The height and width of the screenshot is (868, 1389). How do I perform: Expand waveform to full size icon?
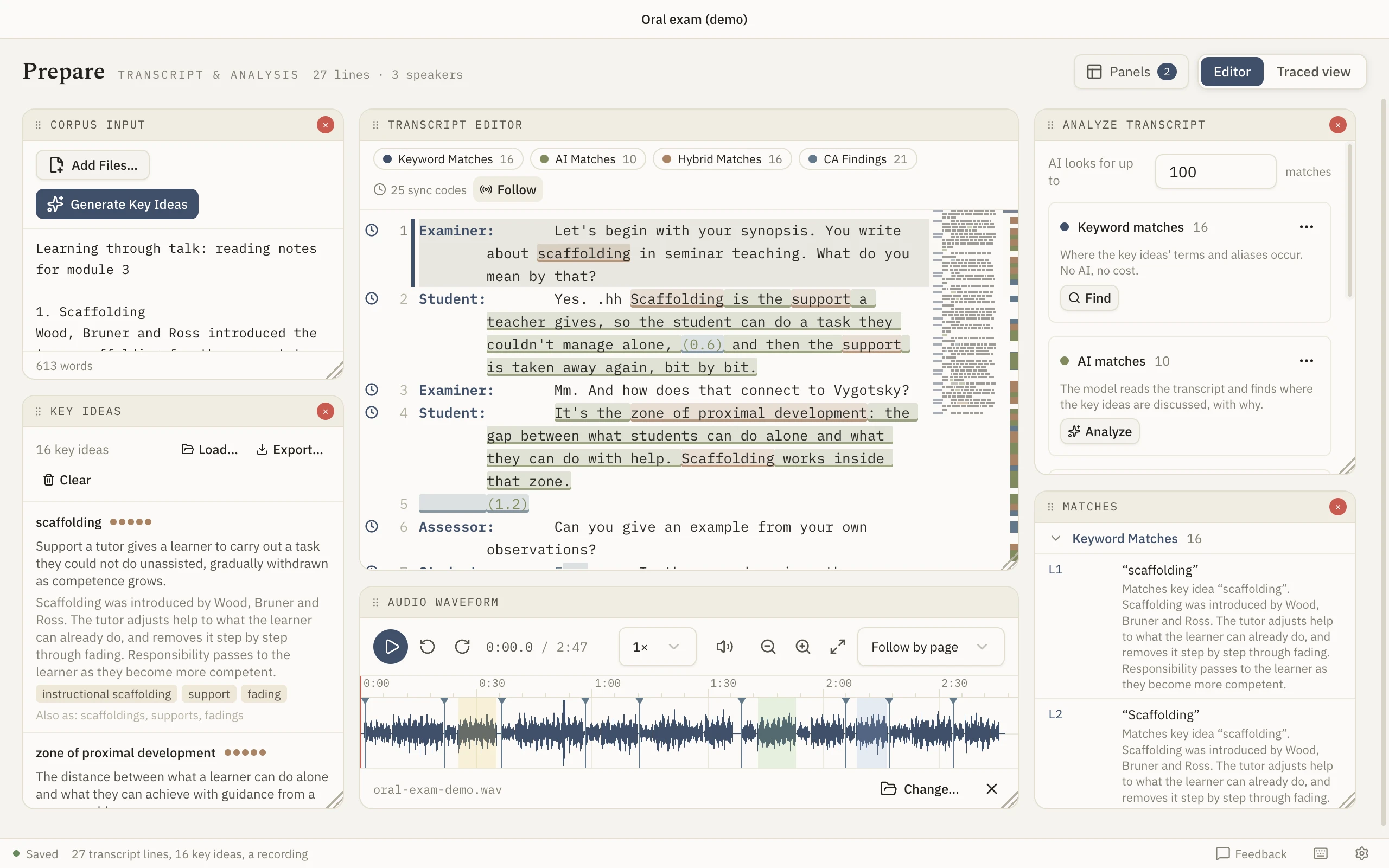[x=838, y=647]
